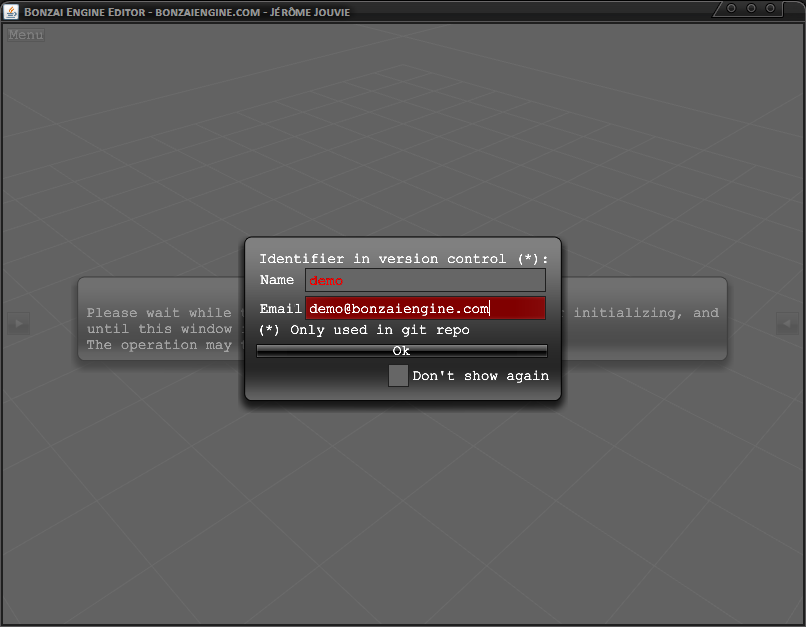Click the left side panel arrow
Image resolution: width=806 pixels, height=627 pixels.
(x=19, y=323)
